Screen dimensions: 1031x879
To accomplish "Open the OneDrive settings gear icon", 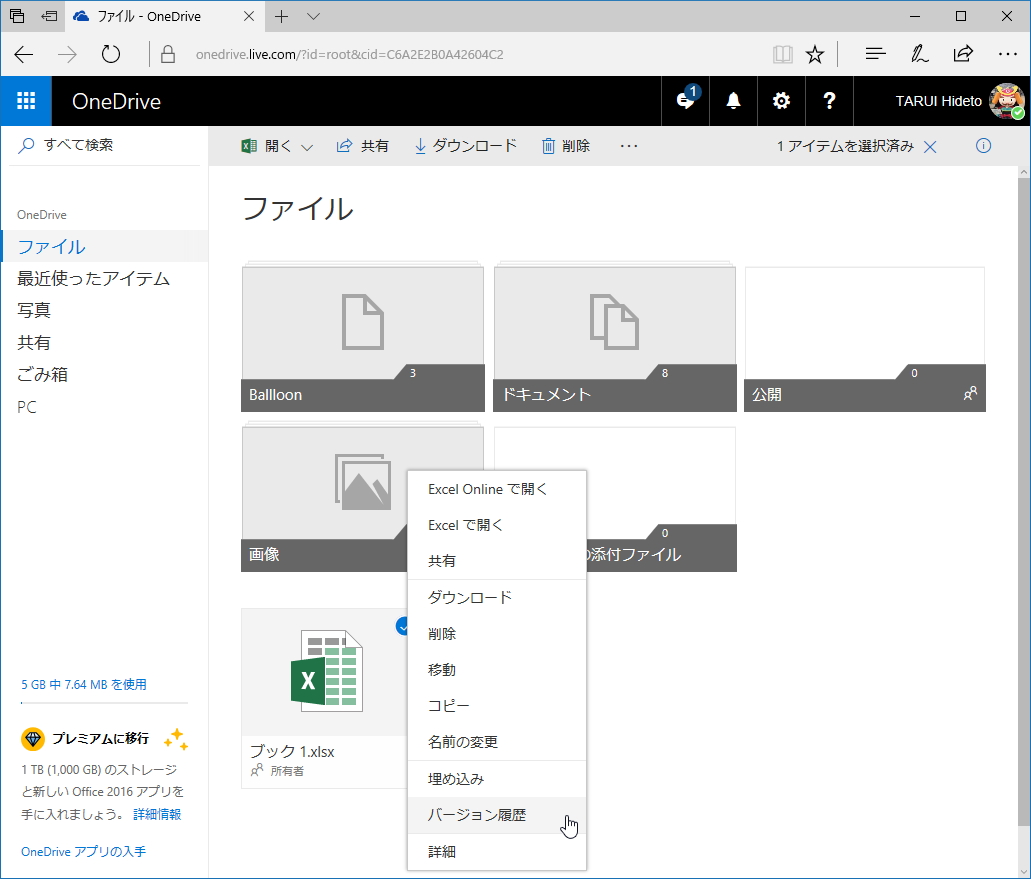I will tap(781, 101).
